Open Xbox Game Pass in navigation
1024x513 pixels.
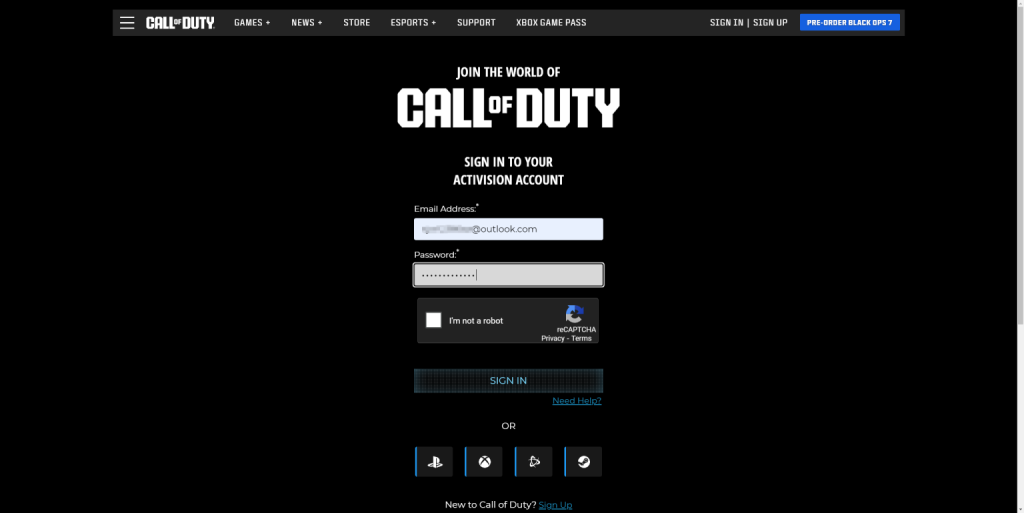551,22
